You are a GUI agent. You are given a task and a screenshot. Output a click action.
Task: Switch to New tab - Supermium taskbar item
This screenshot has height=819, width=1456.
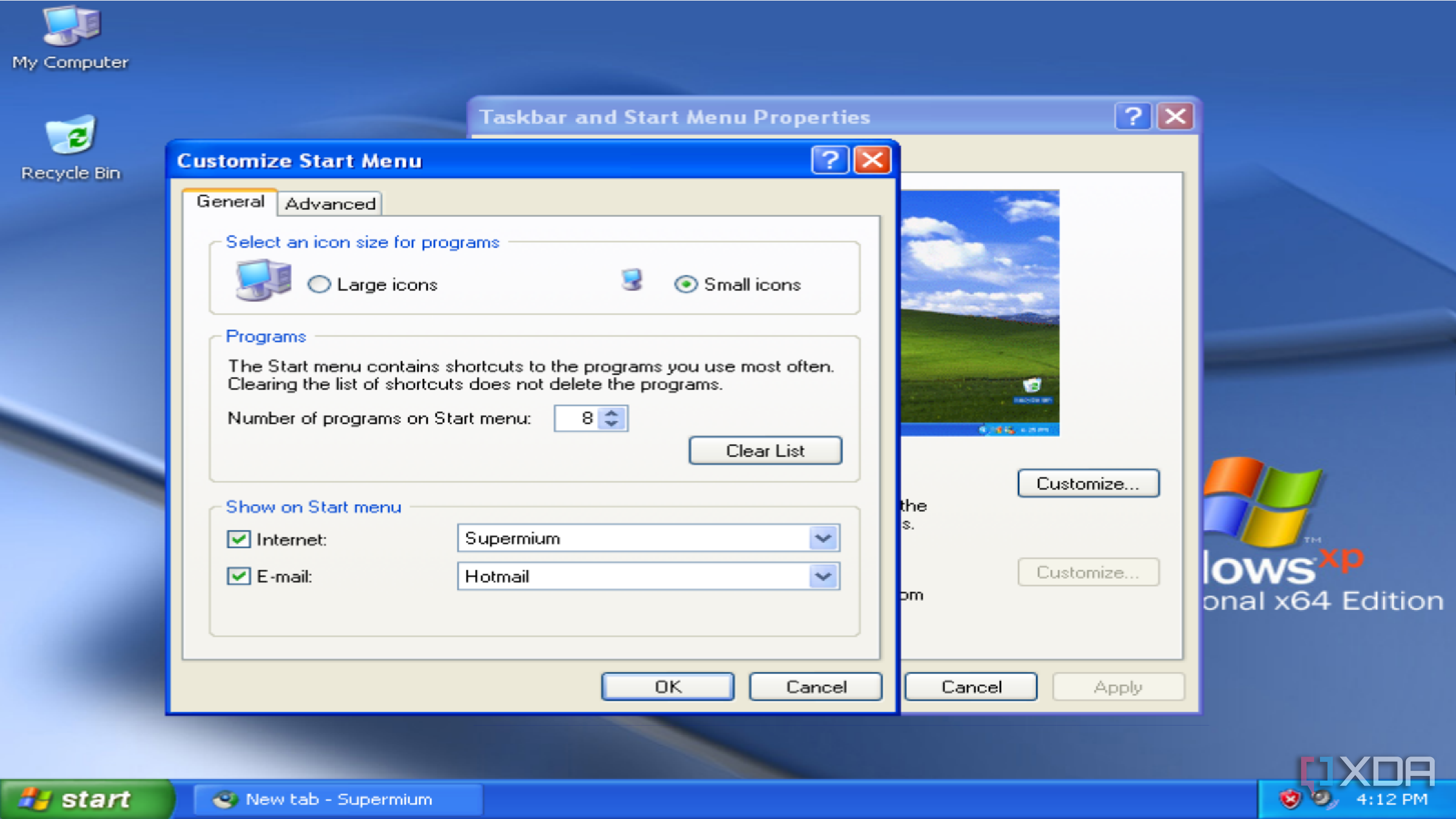point(339,800)
